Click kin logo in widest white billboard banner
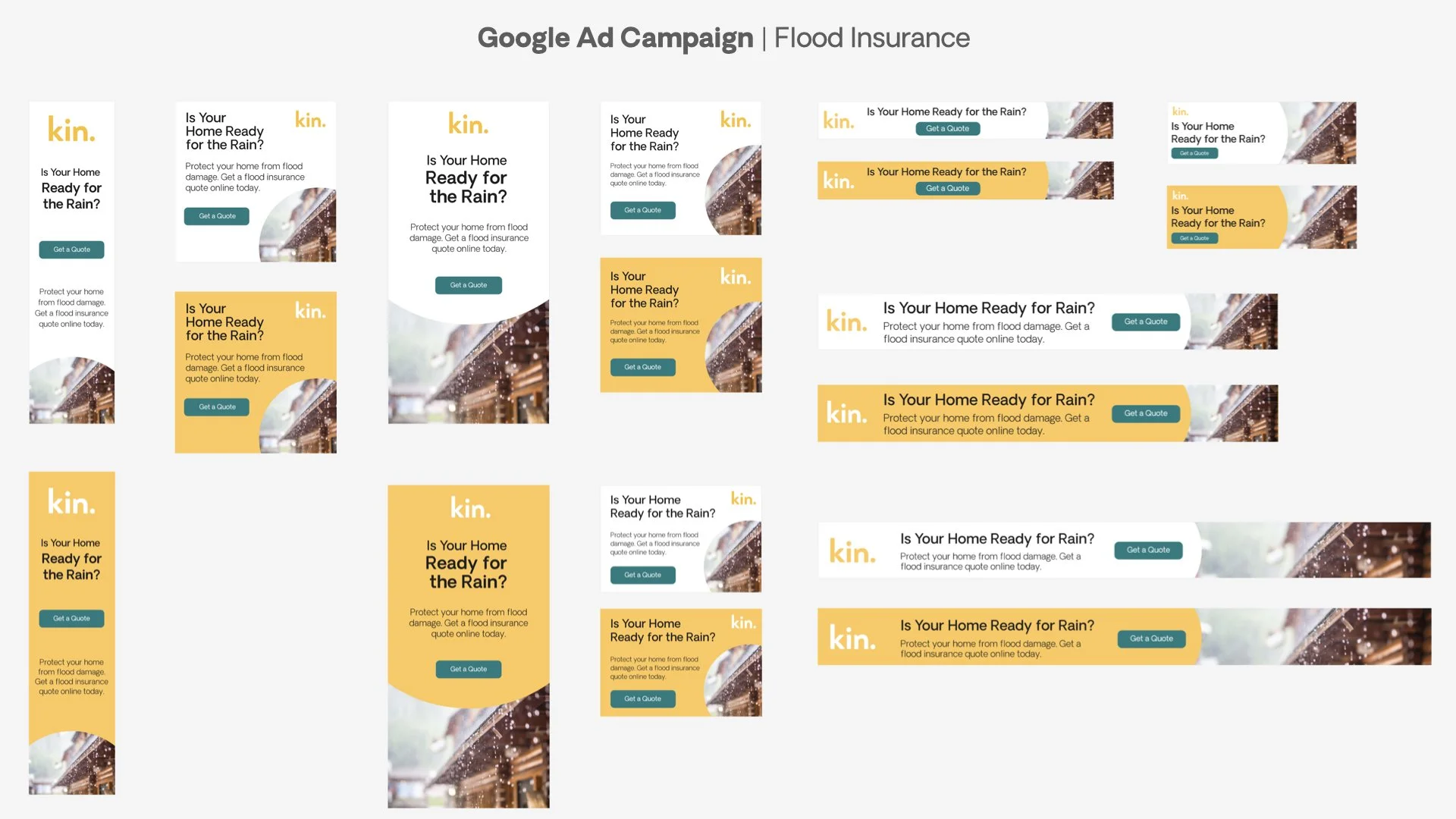 pos(852,551)
